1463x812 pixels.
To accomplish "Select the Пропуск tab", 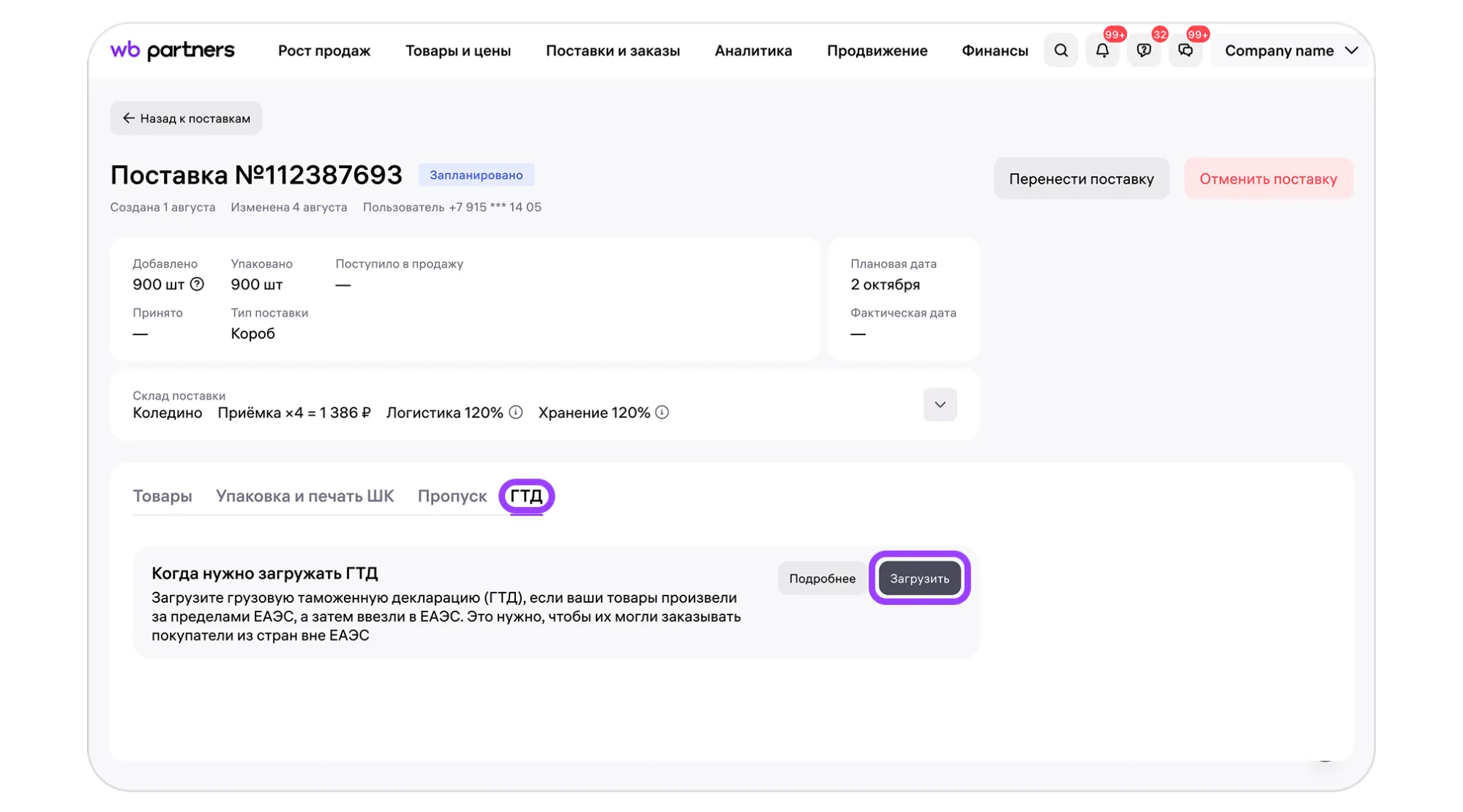I will [x=452, y=496].
